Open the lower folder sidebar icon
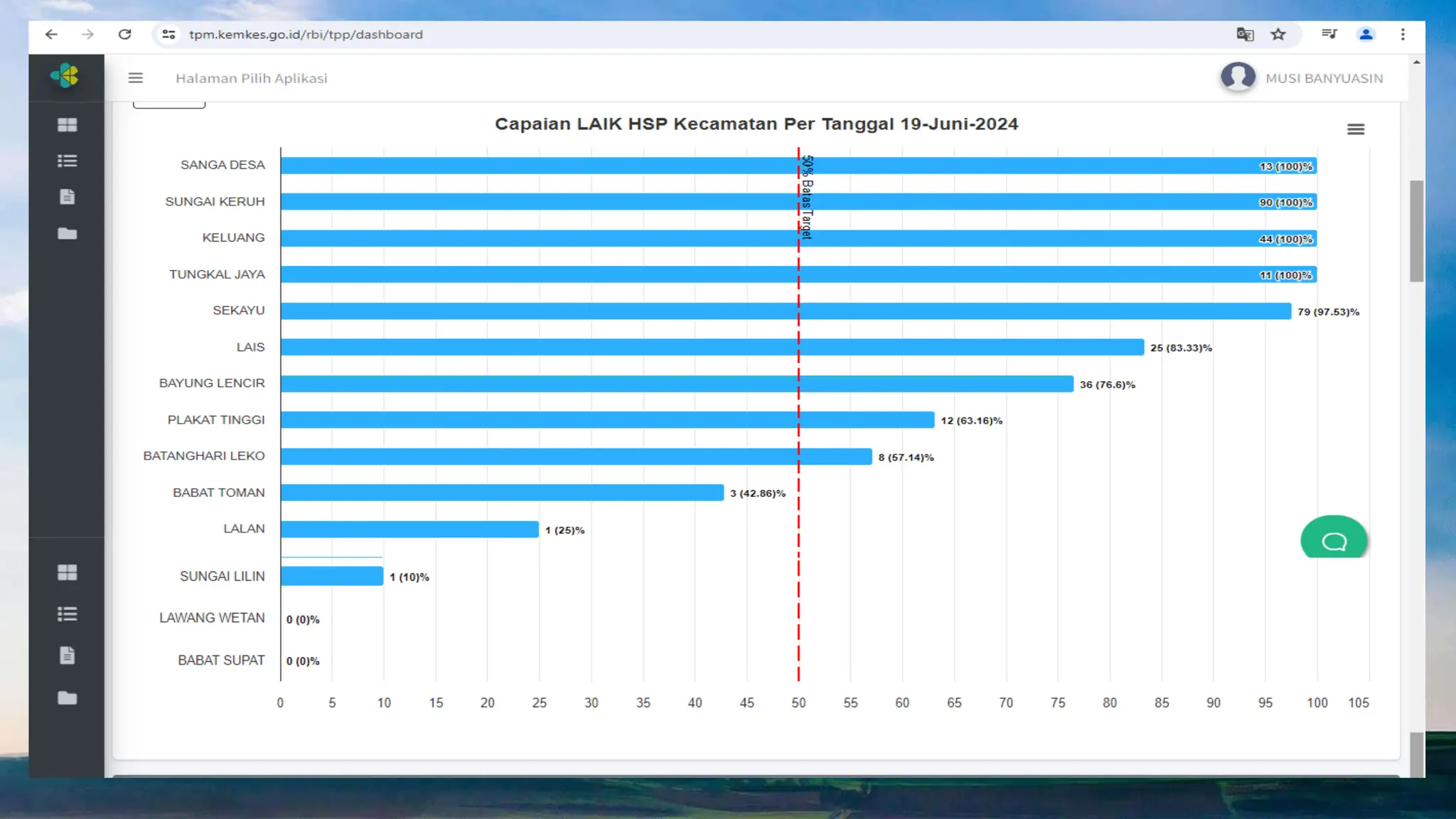This screenshot has height=819, width=1456. pos(67,697)
